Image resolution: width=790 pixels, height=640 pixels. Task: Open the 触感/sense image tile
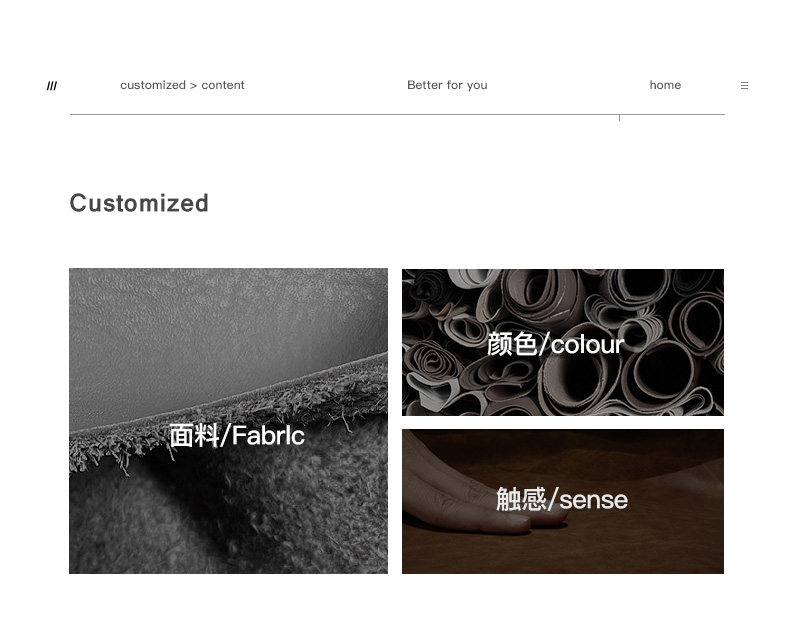click(563, 501)
